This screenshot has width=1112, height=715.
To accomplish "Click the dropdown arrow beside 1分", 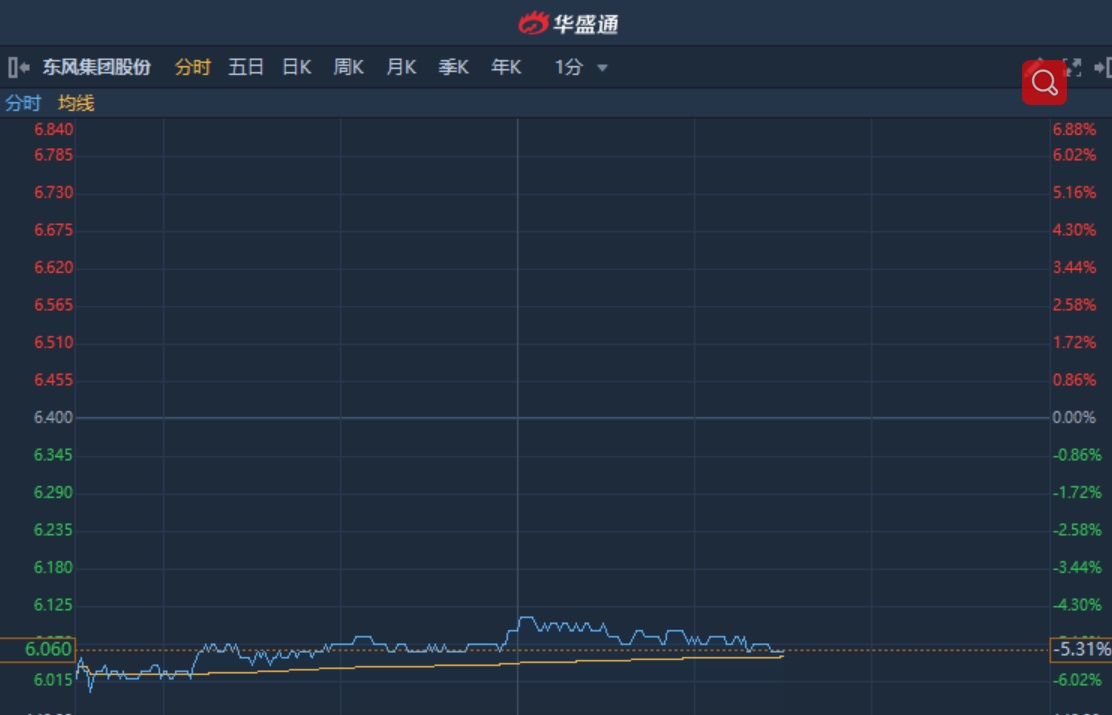I will tap(602, 68).
